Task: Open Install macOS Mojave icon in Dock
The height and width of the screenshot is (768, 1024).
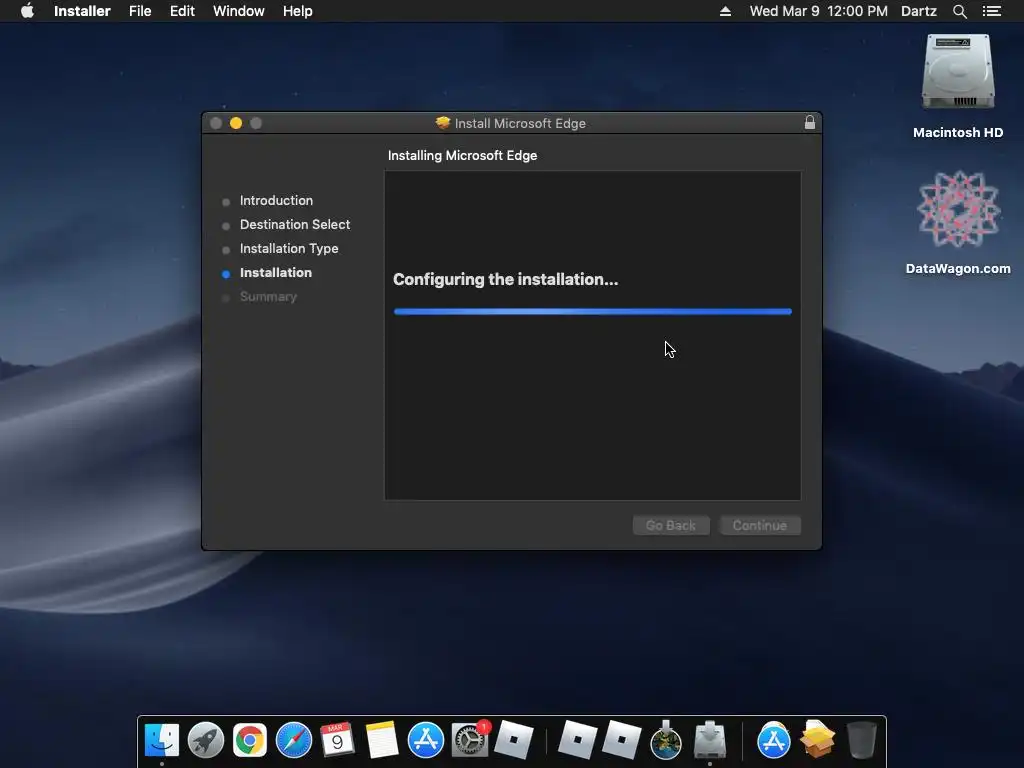Action: click(666, 740)
